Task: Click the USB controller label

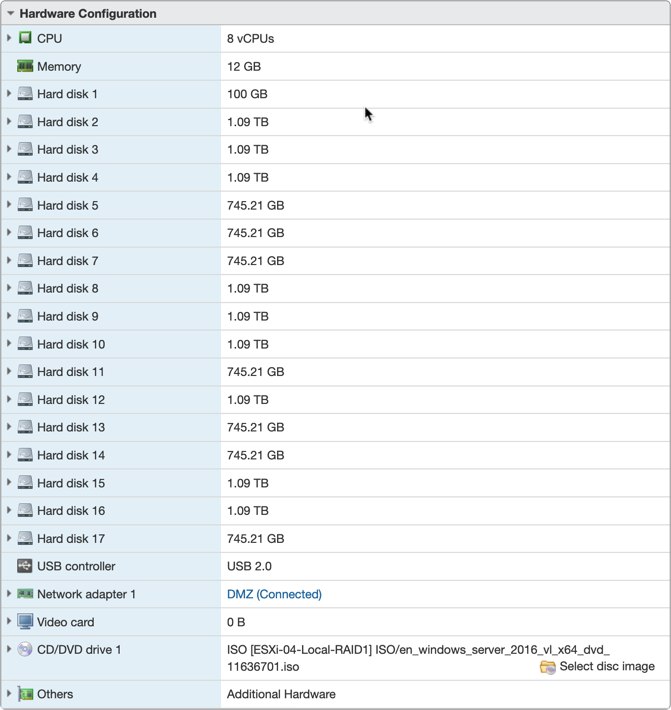Action: click(x=76, y=566)
